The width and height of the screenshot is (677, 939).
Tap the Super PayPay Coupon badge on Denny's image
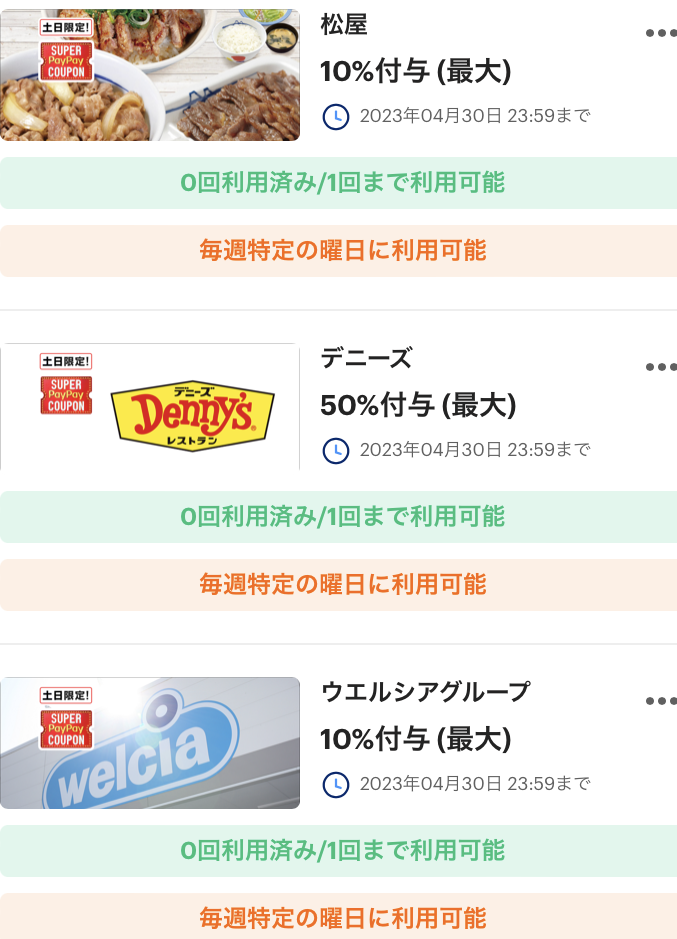[x=67, y=395]
